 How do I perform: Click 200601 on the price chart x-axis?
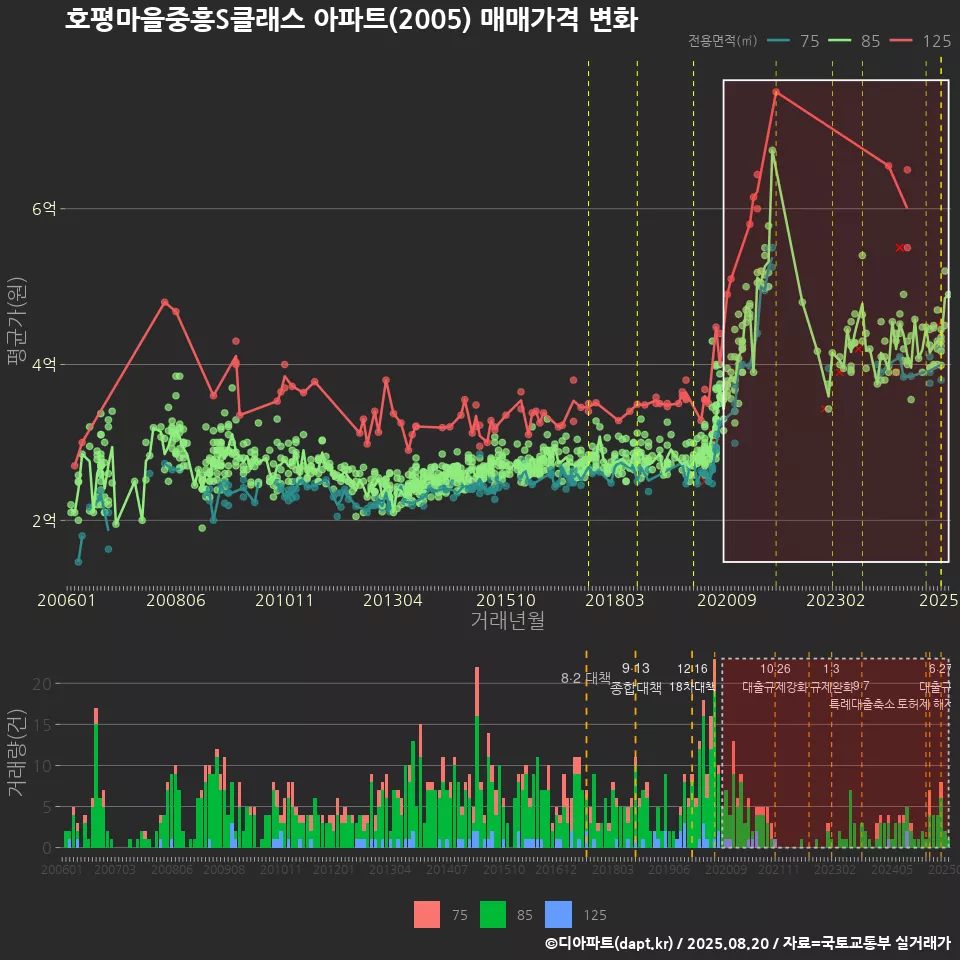click(66, 600)
